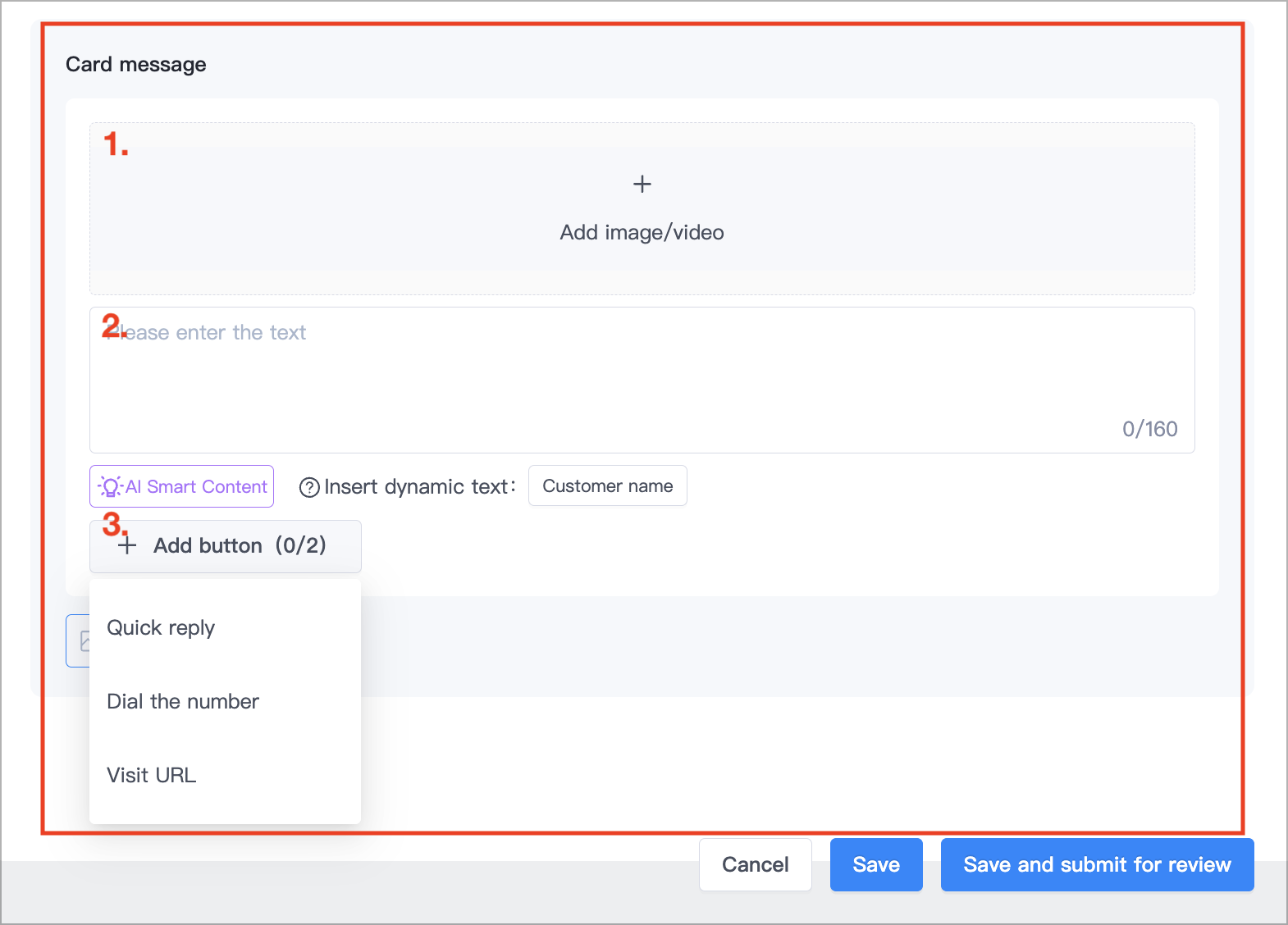Image resolution: width=1288 pixels, height=925 pixels.
Task: Open the Add button (0/2) dropdown
Action: [x=226, y=546]
